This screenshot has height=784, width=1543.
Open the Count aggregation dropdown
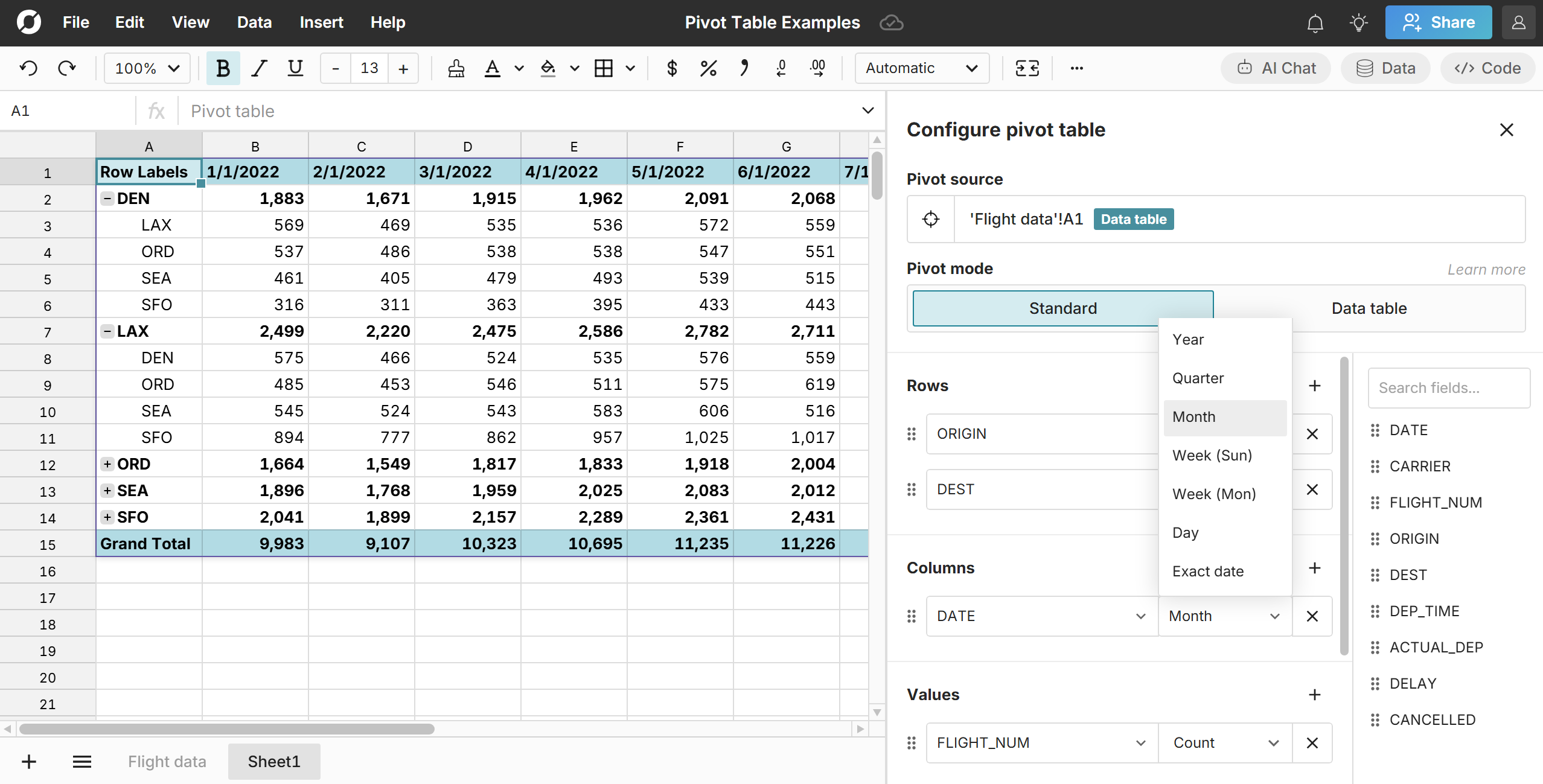coord(1224,742)
